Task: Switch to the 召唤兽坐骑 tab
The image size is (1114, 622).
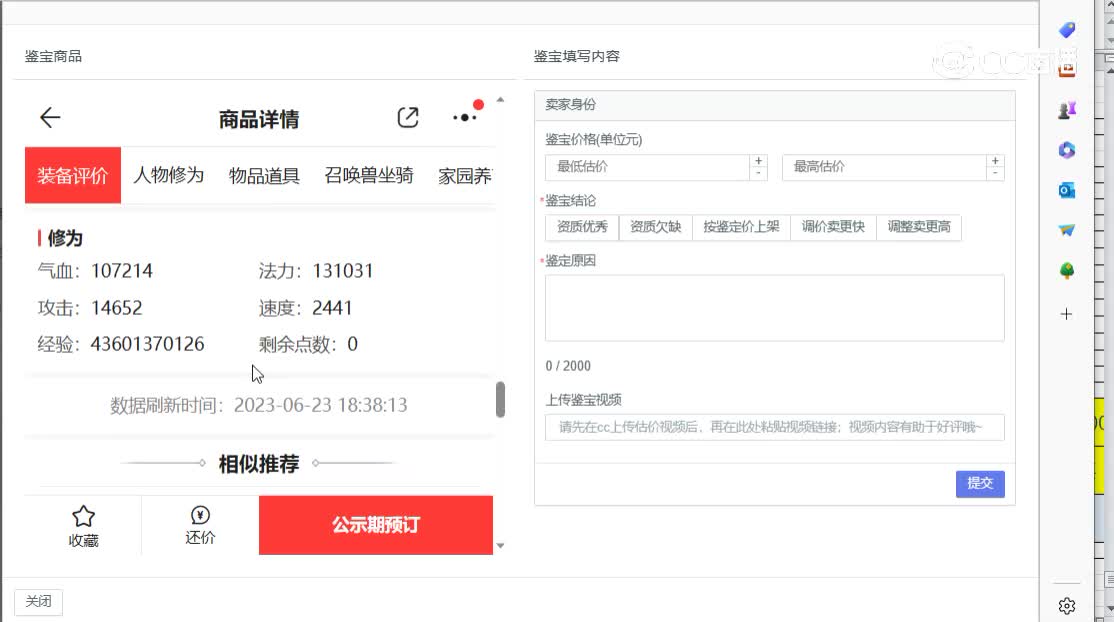Action: (x=369, y=176)
